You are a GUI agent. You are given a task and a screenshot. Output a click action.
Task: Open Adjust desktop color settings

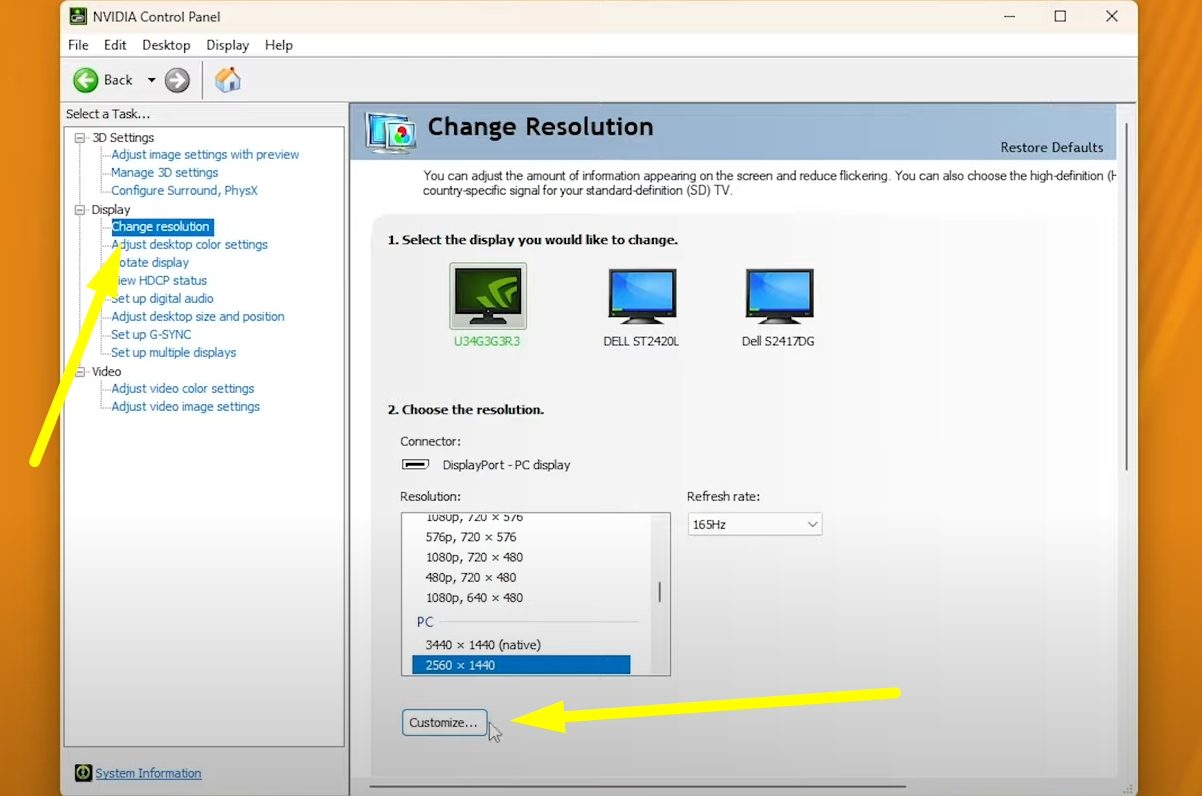point(189,245)
